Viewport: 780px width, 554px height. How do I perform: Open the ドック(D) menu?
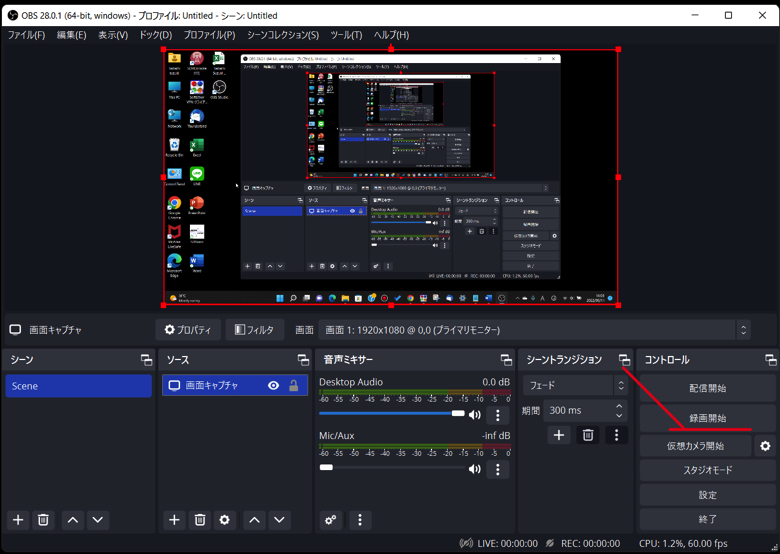155,35
